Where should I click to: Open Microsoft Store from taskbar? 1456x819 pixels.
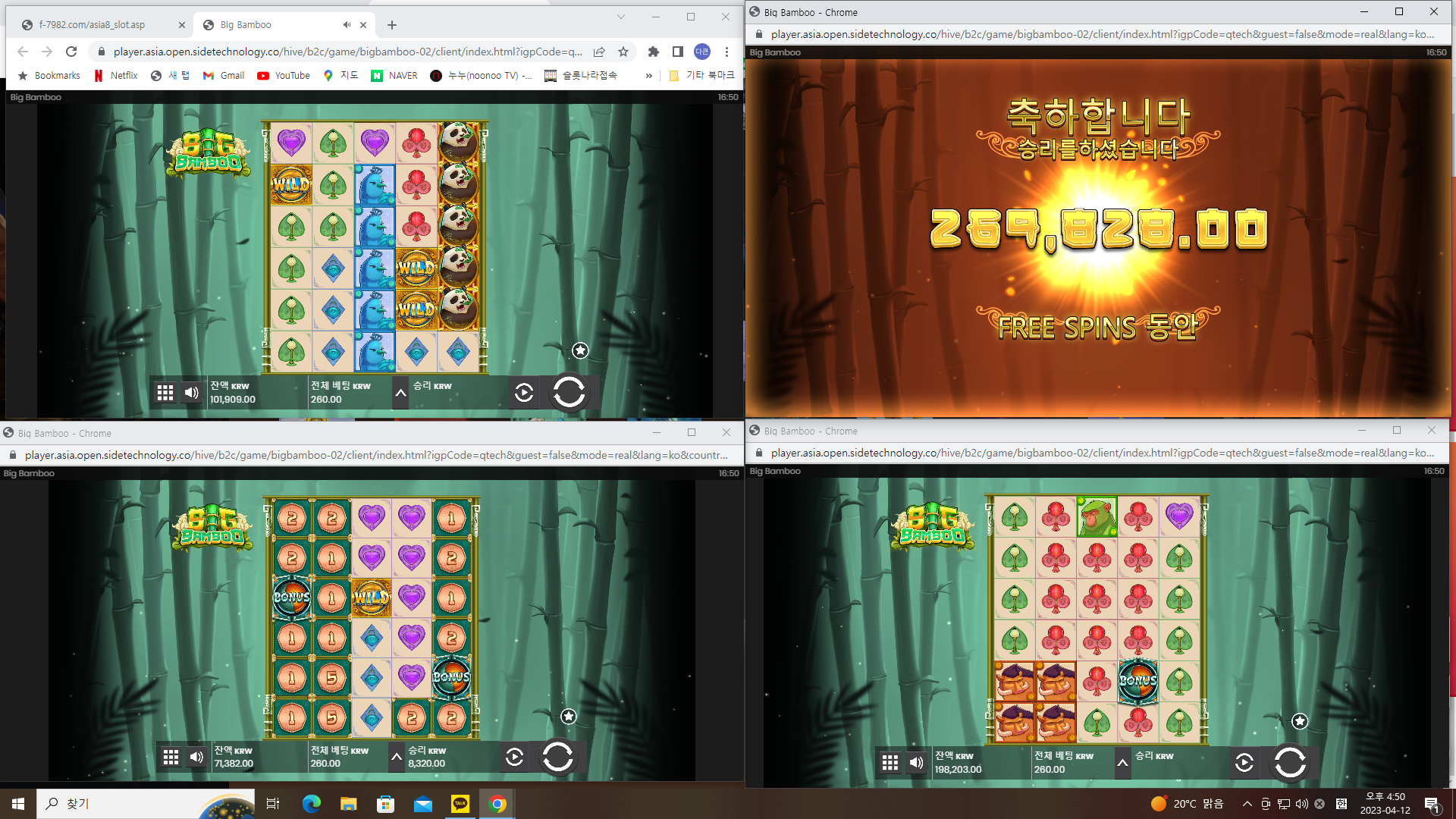(x=385, y=804)
